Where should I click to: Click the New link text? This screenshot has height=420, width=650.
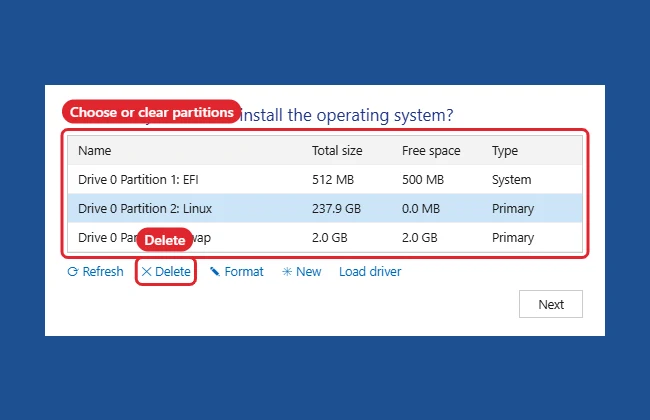308,272
